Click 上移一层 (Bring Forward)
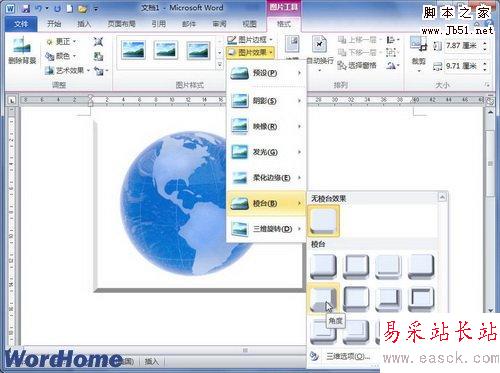The image size is (500, 373). click(359, 40)
